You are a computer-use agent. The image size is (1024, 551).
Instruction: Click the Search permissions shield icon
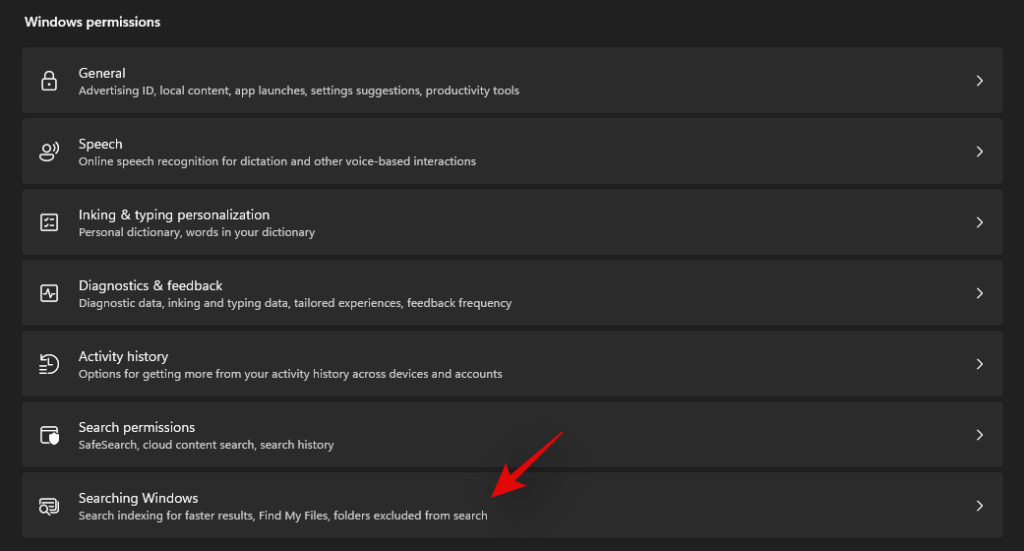point(49,435)
